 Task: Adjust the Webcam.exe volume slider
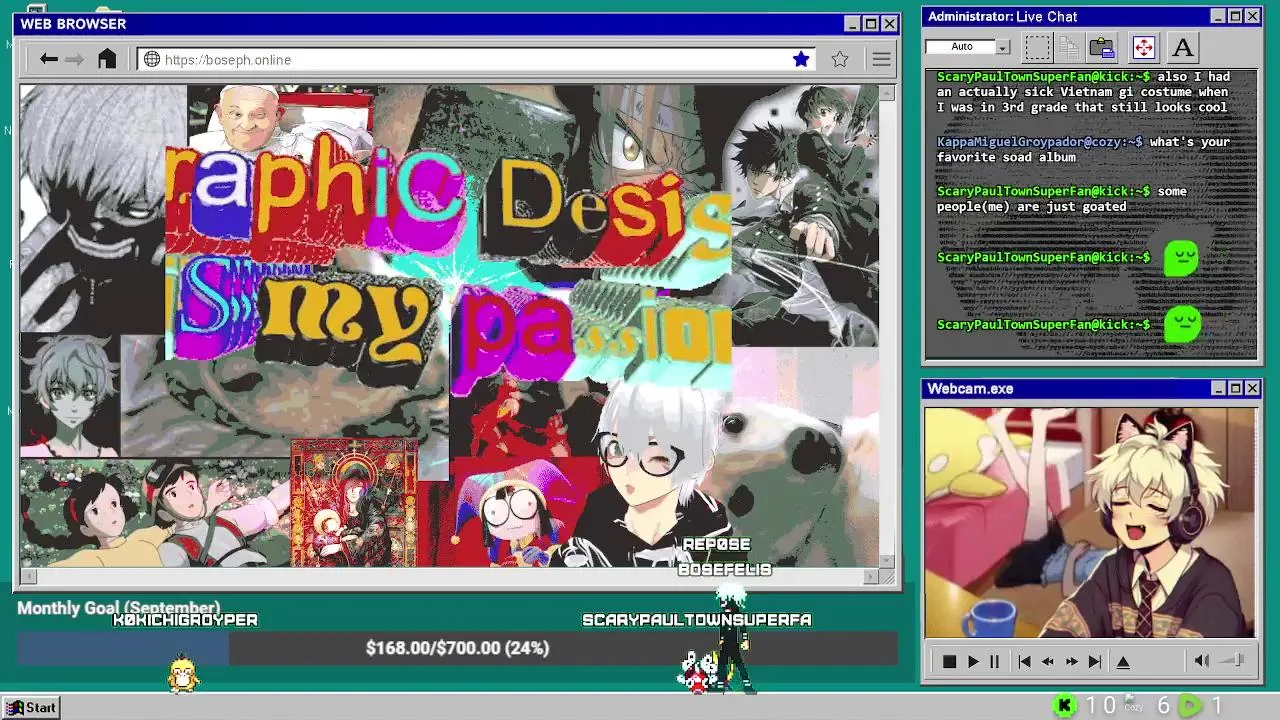(1232, 660)
